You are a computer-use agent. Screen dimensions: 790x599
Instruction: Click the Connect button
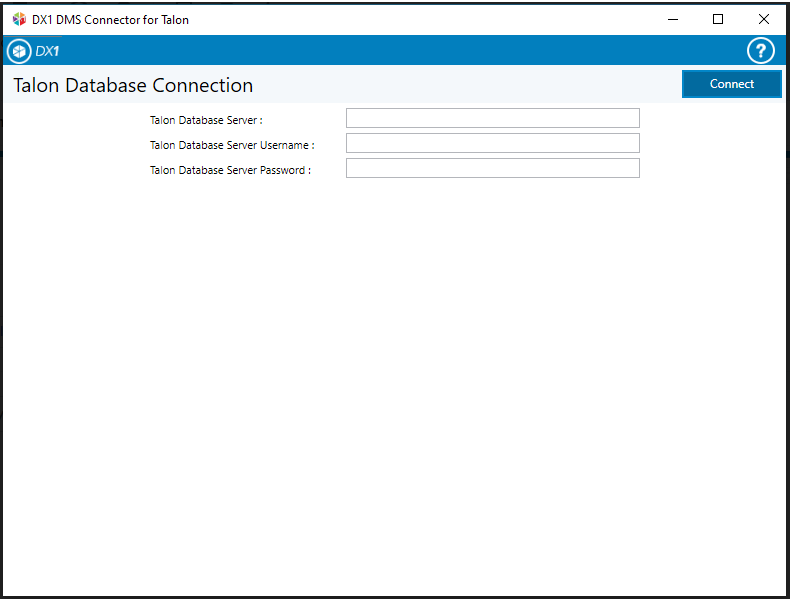[732, 84]
